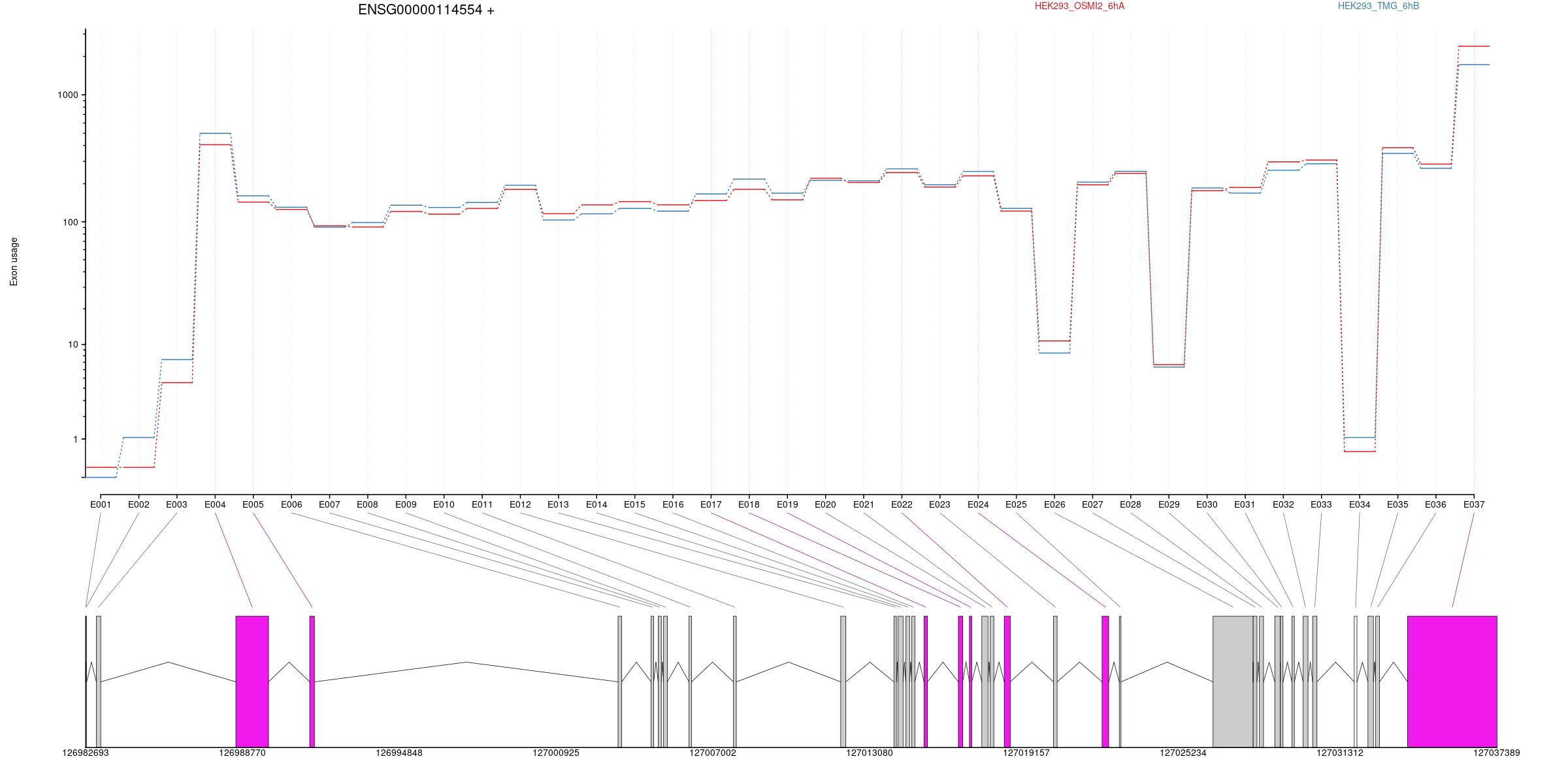The image size is (1568, 784).
Task: Select exon label E015
Action: [634, 504]
